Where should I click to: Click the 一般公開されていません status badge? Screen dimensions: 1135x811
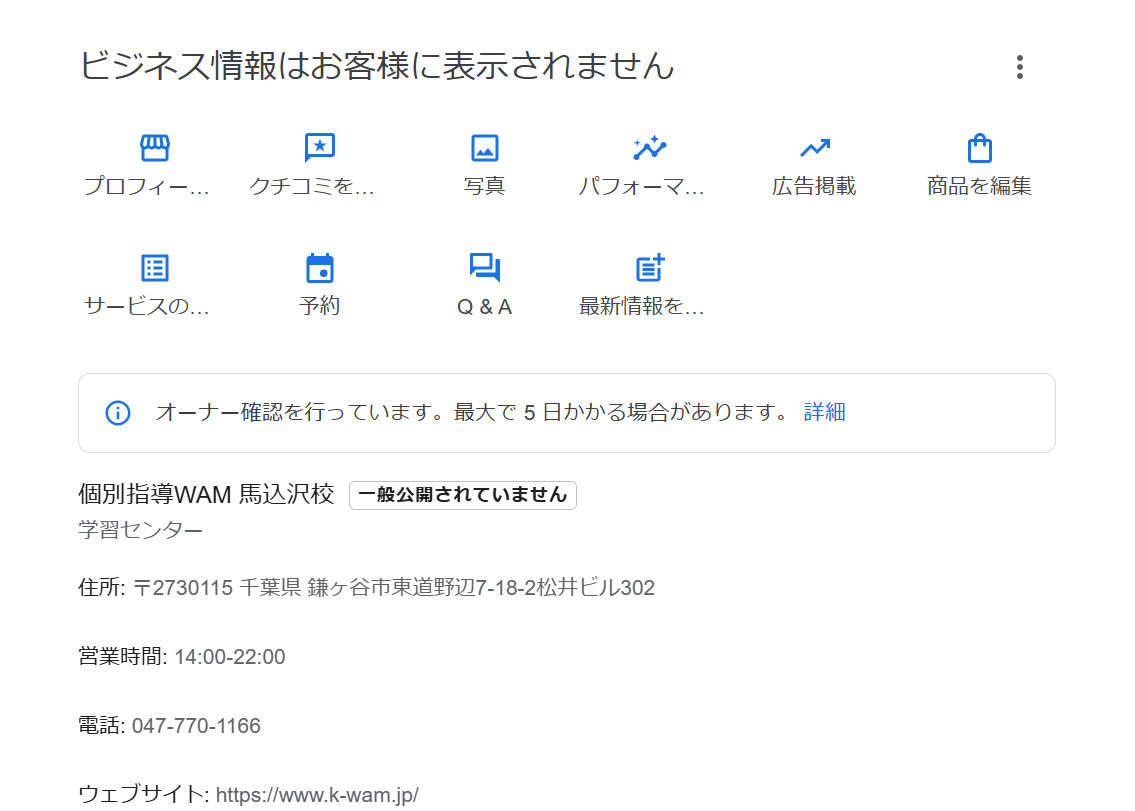click(463, 495)
